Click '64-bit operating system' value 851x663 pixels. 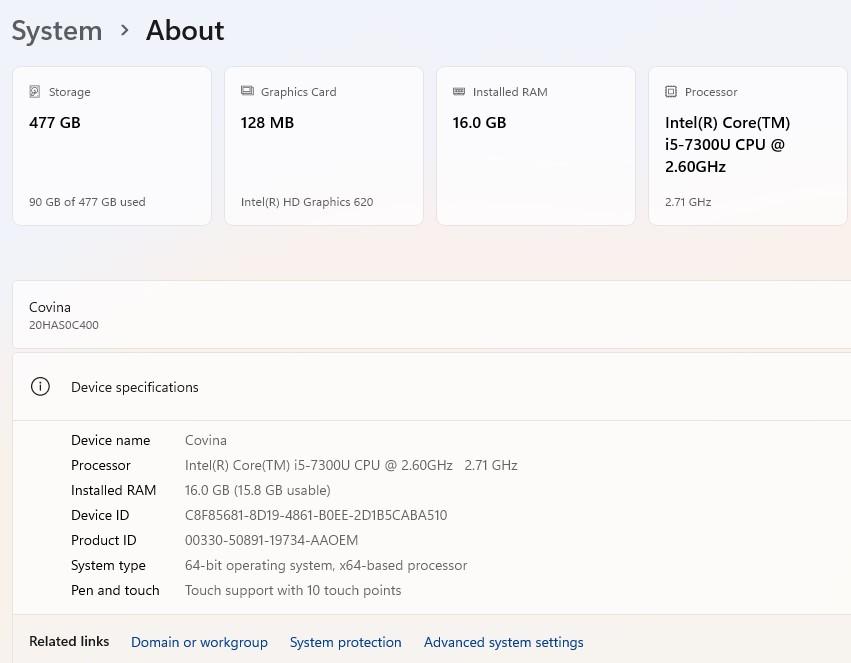coord(326,565)
